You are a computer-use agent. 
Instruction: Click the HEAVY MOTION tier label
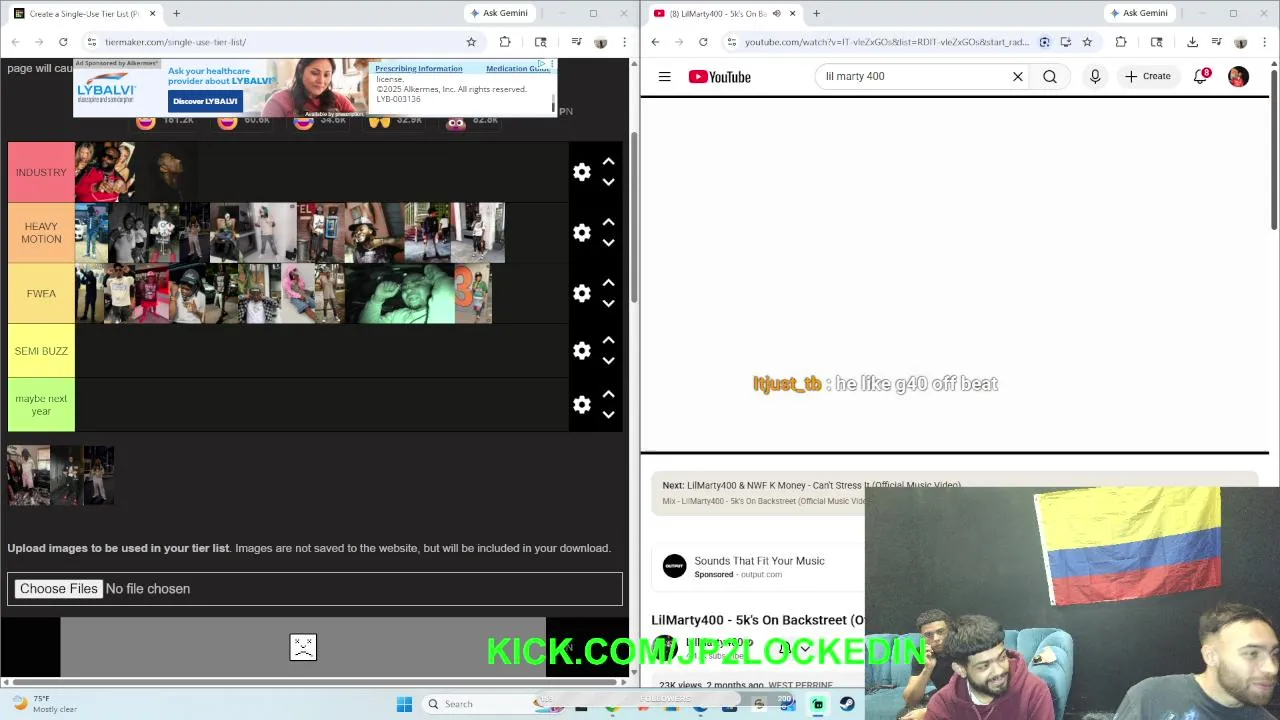[41, 233]
